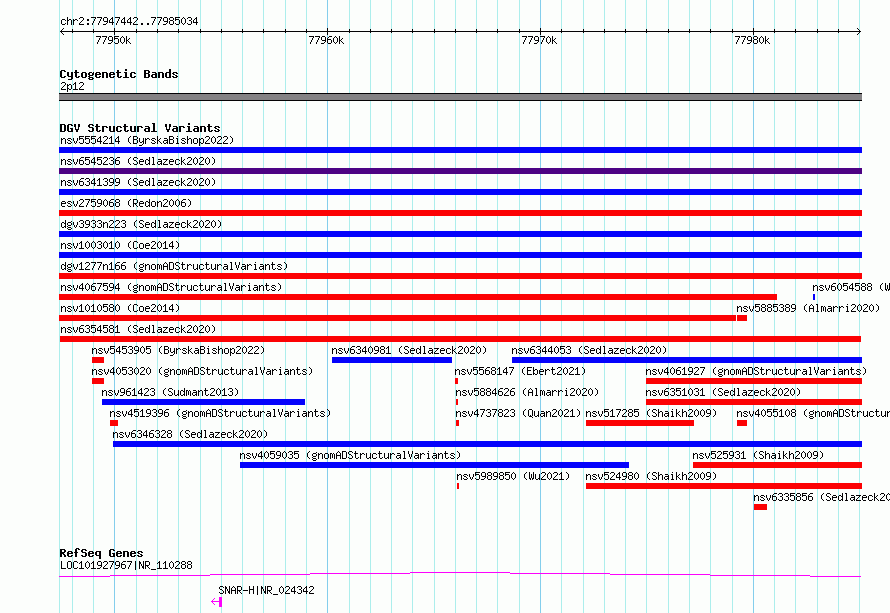This screenshot has height=613, width=890.
Task: Click the esv2759068 (Redon2006) label
Action: 126,203
